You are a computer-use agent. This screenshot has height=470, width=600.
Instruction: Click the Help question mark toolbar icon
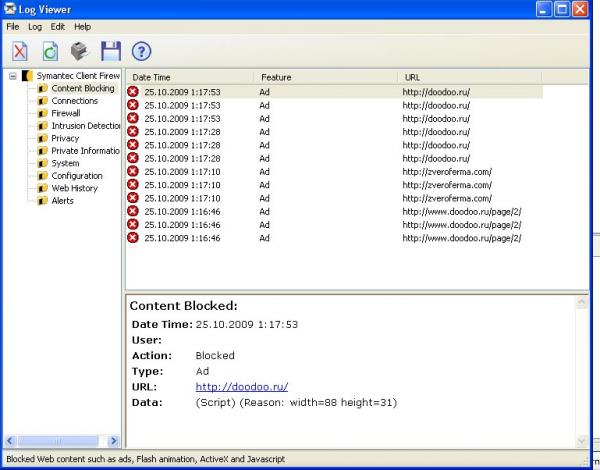coord(142,51)
